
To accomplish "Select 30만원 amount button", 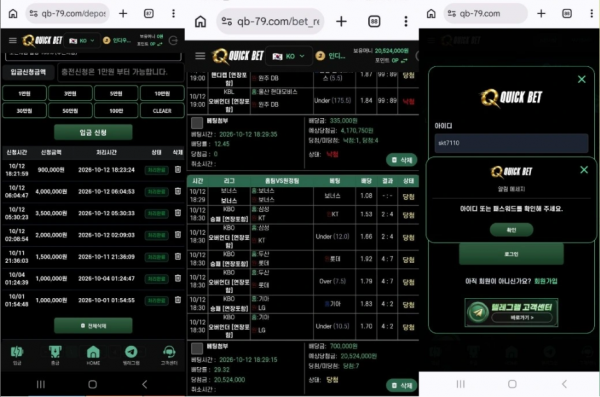I will [x=24, y=111].
